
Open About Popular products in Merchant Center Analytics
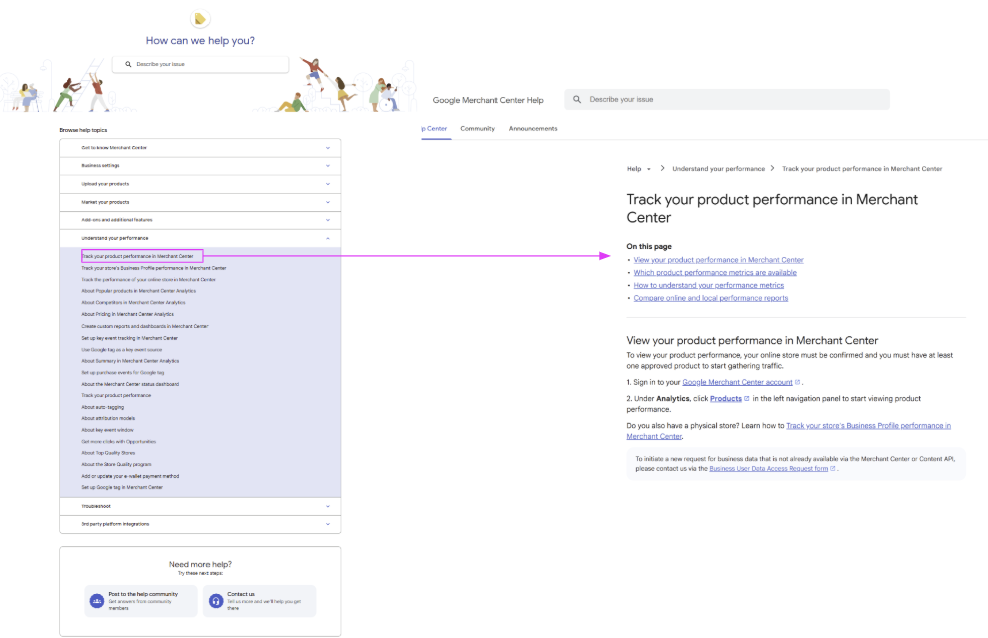(139, 291)
